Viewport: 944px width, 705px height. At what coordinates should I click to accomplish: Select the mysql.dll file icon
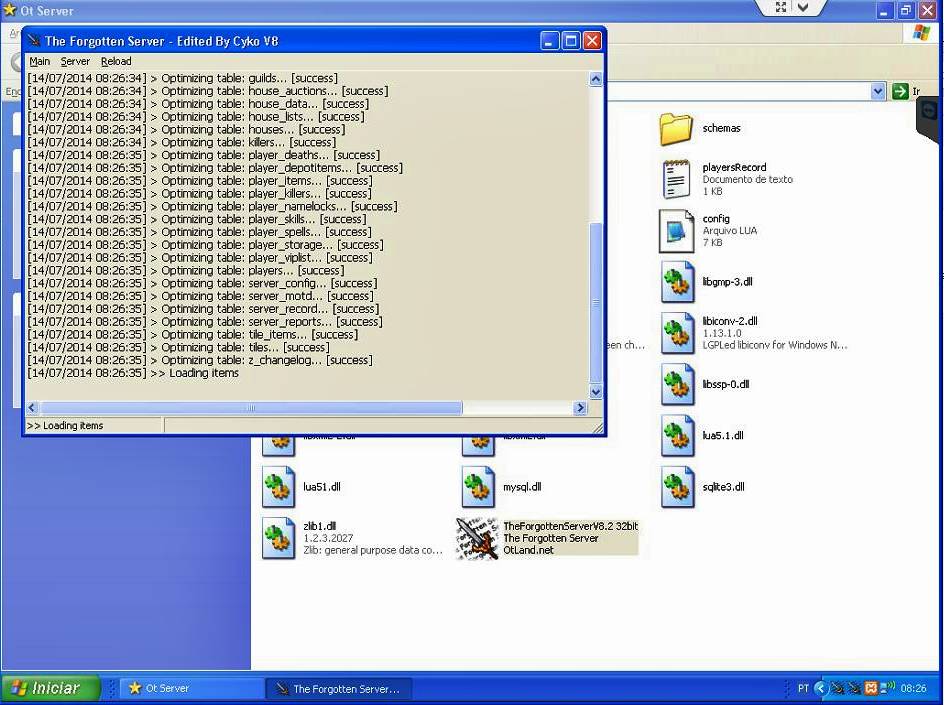tap(478, 486)
